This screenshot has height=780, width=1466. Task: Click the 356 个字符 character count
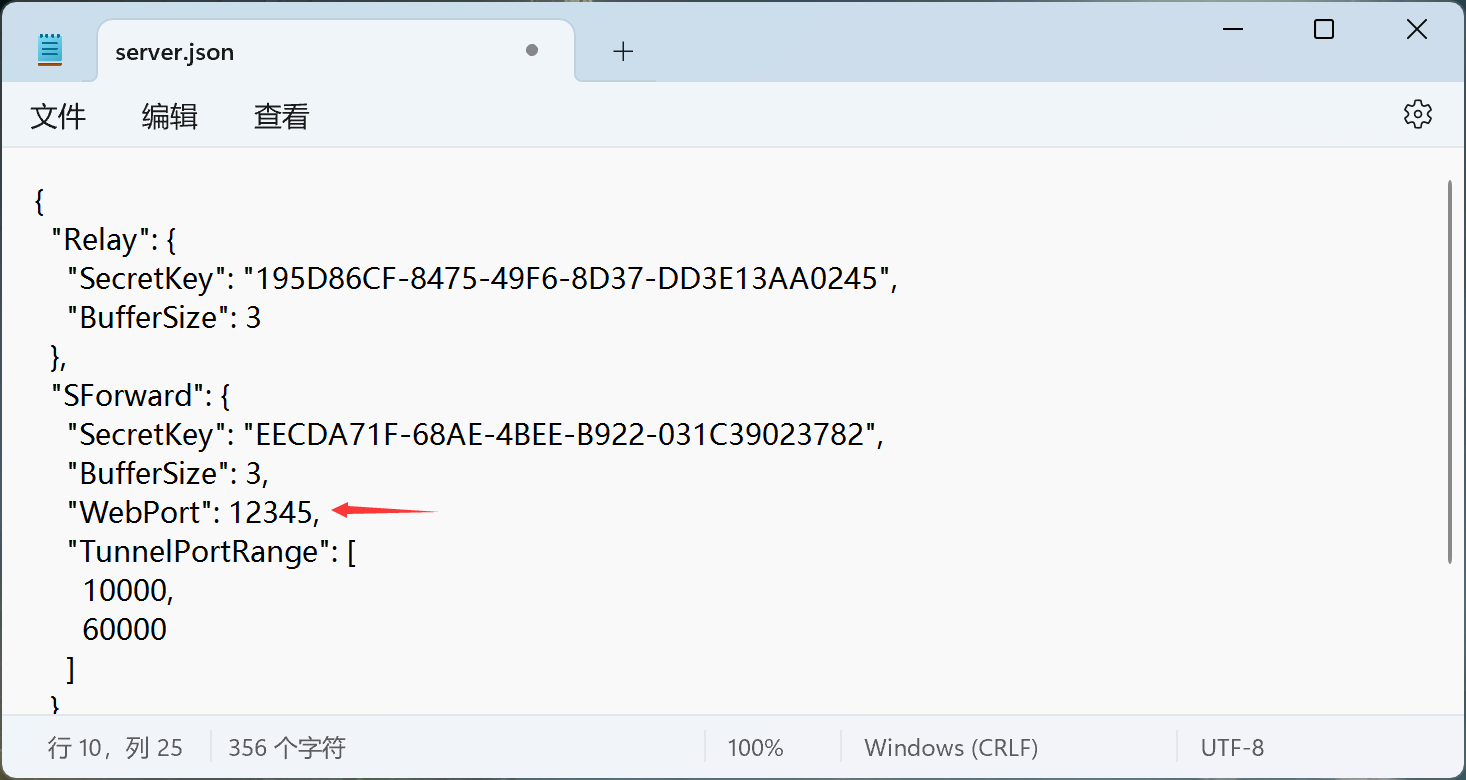point(287,748)
